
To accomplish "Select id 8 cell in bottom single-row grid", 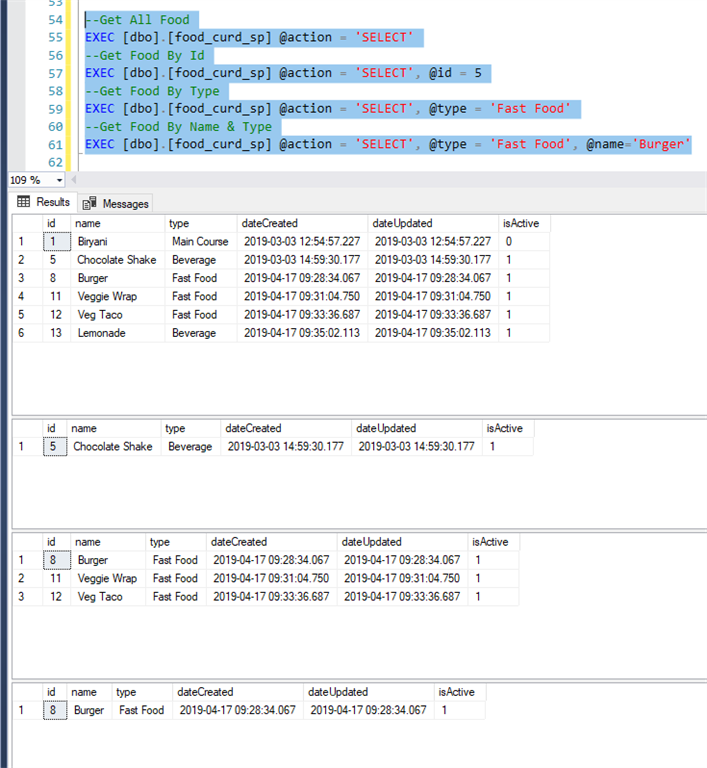I will [55, 710].
